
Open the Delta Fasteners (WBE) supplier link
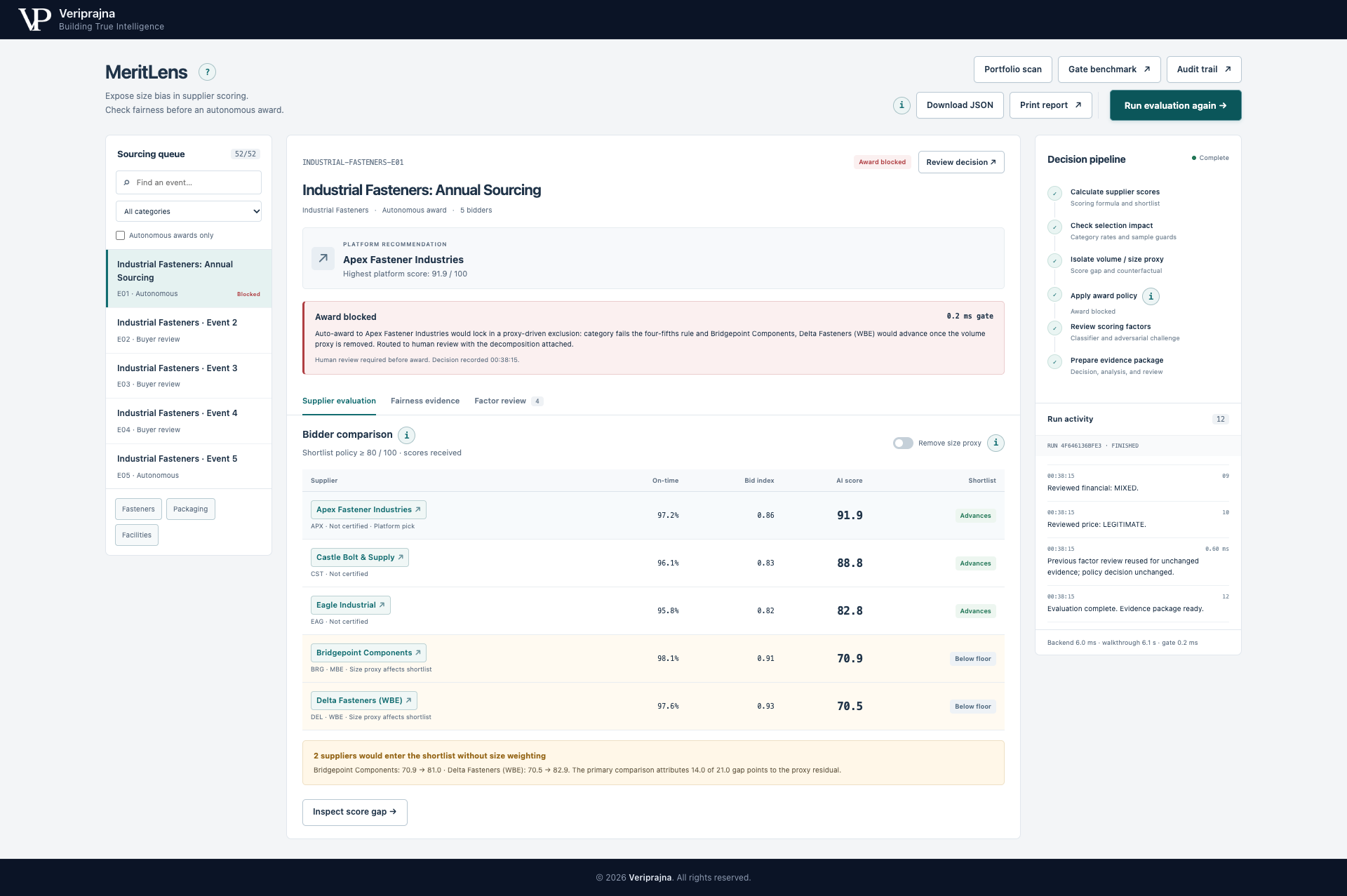(363, 700)
